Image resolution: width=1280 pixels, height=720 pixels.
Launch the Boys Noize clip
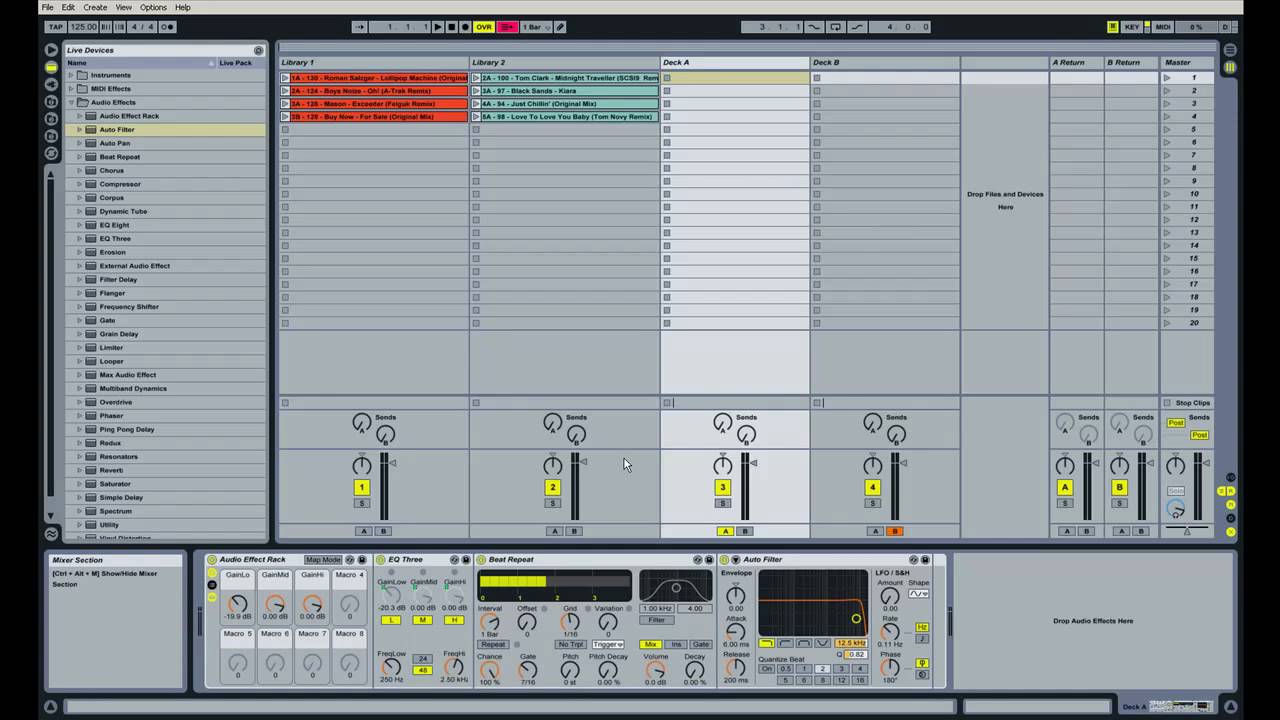pos(285,91)
